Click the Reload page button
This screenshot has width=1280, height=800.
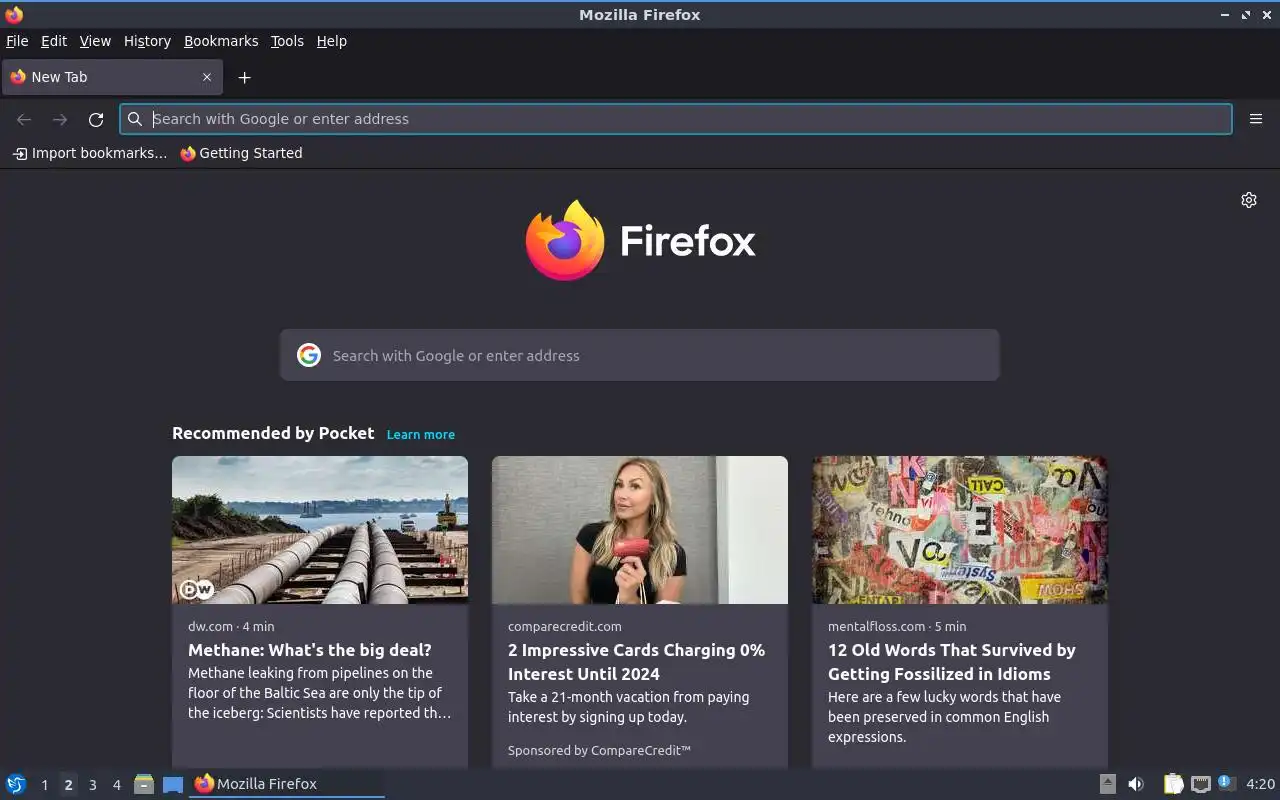tap(96, 119)
